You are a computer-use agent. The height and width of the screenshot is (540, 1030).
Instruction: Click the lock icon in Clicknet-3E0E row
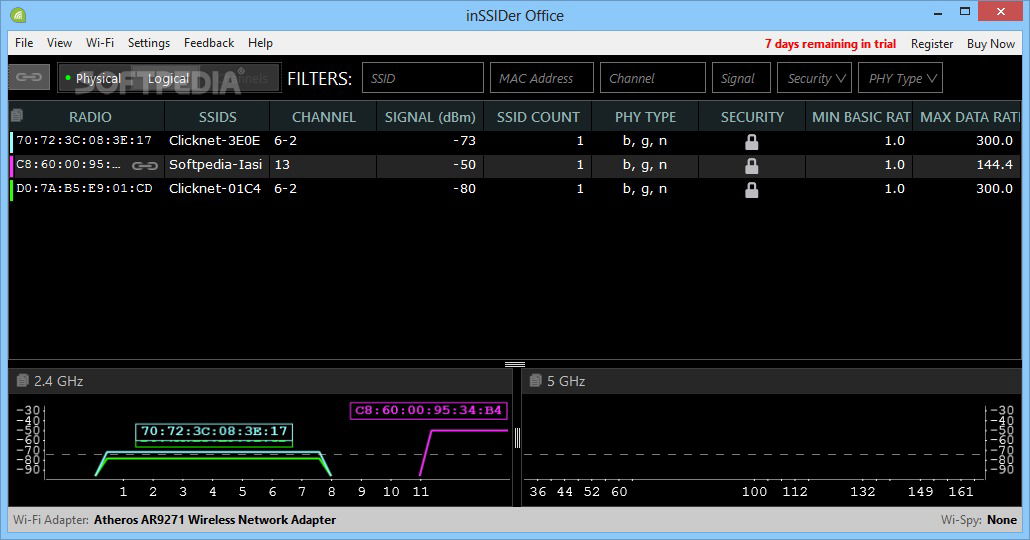tap(751, 141)
